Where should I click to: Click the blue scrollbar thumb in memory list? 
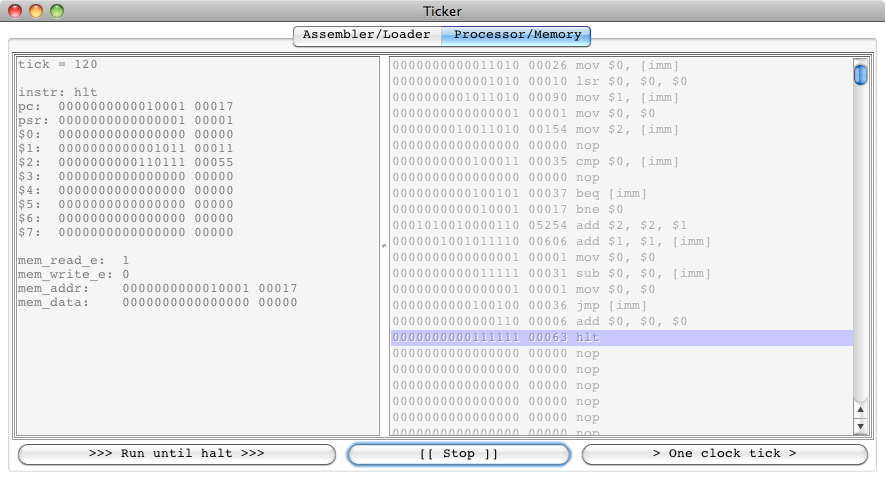click(860, 76)
